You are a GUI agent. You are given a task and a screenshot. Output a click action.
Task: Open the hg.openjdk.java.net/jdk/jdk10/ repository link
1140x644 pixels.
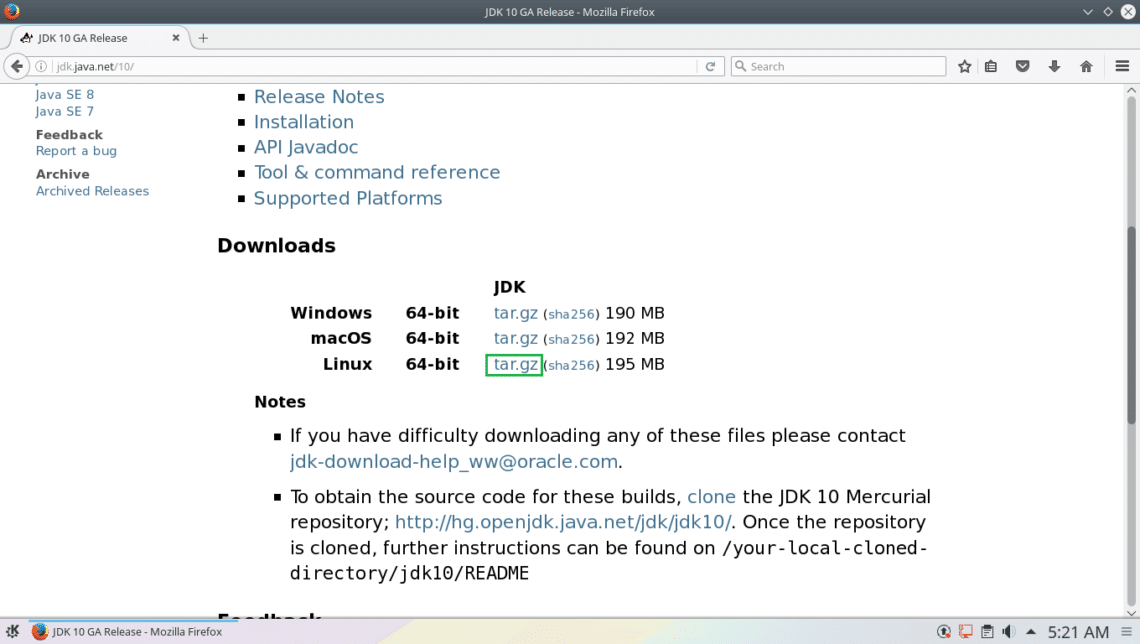click(563, 522)
